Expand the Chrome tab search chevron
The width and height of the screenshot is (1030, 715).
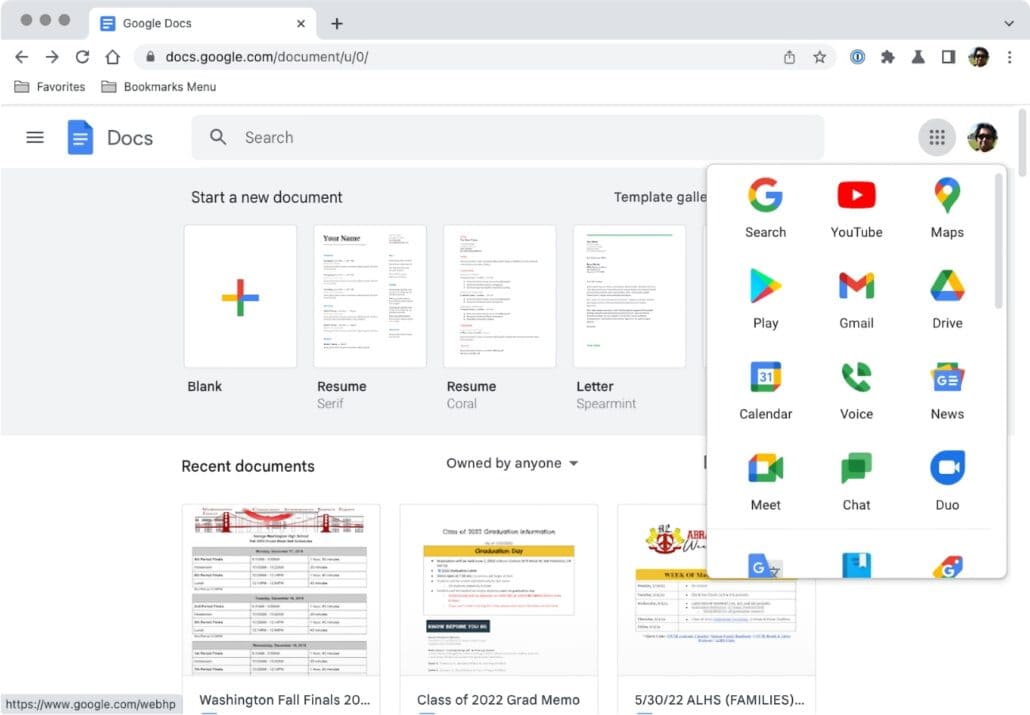1008,23
